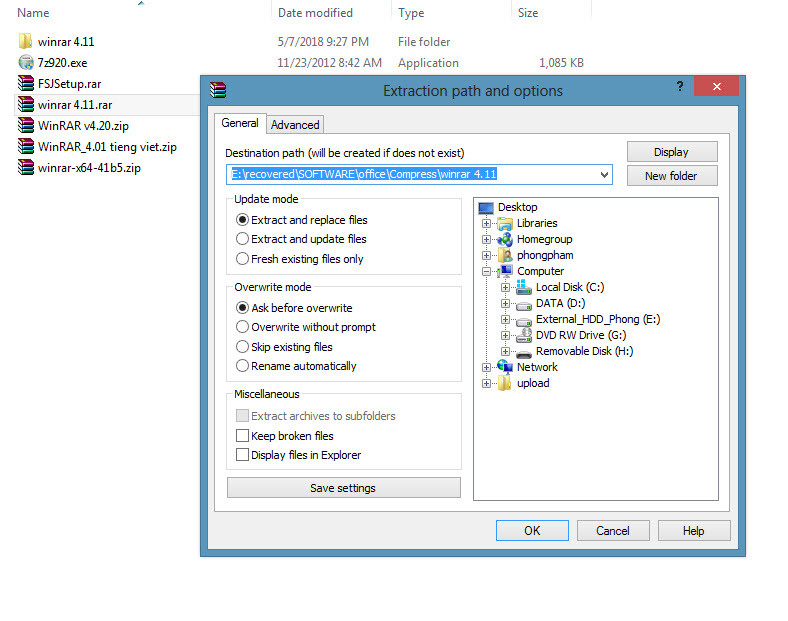788x621 pixels.
Task: Click the Removable Disk (H:) icon
Action: click(524, 353)
